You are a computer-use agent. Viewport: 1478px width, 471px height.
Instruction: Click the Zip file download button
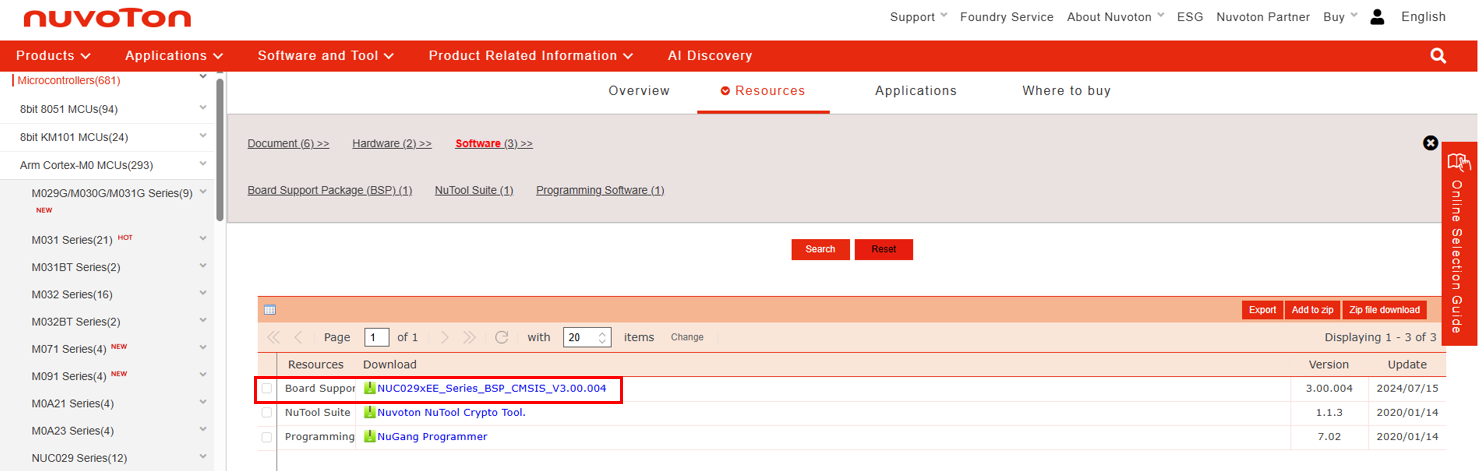point(1385,310)
